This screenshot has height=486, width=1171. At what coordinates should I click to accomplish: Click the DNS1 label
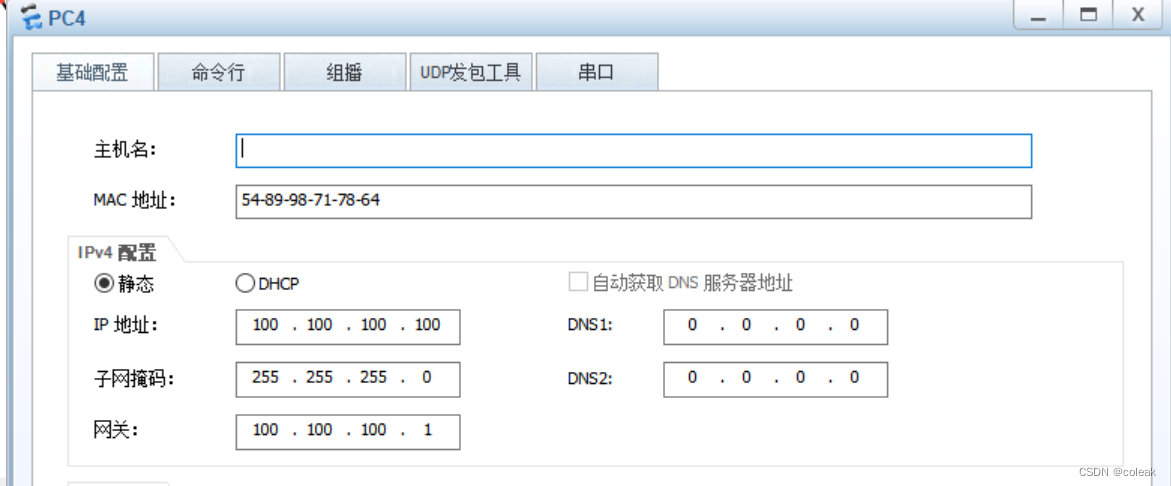tap(591, 326)
